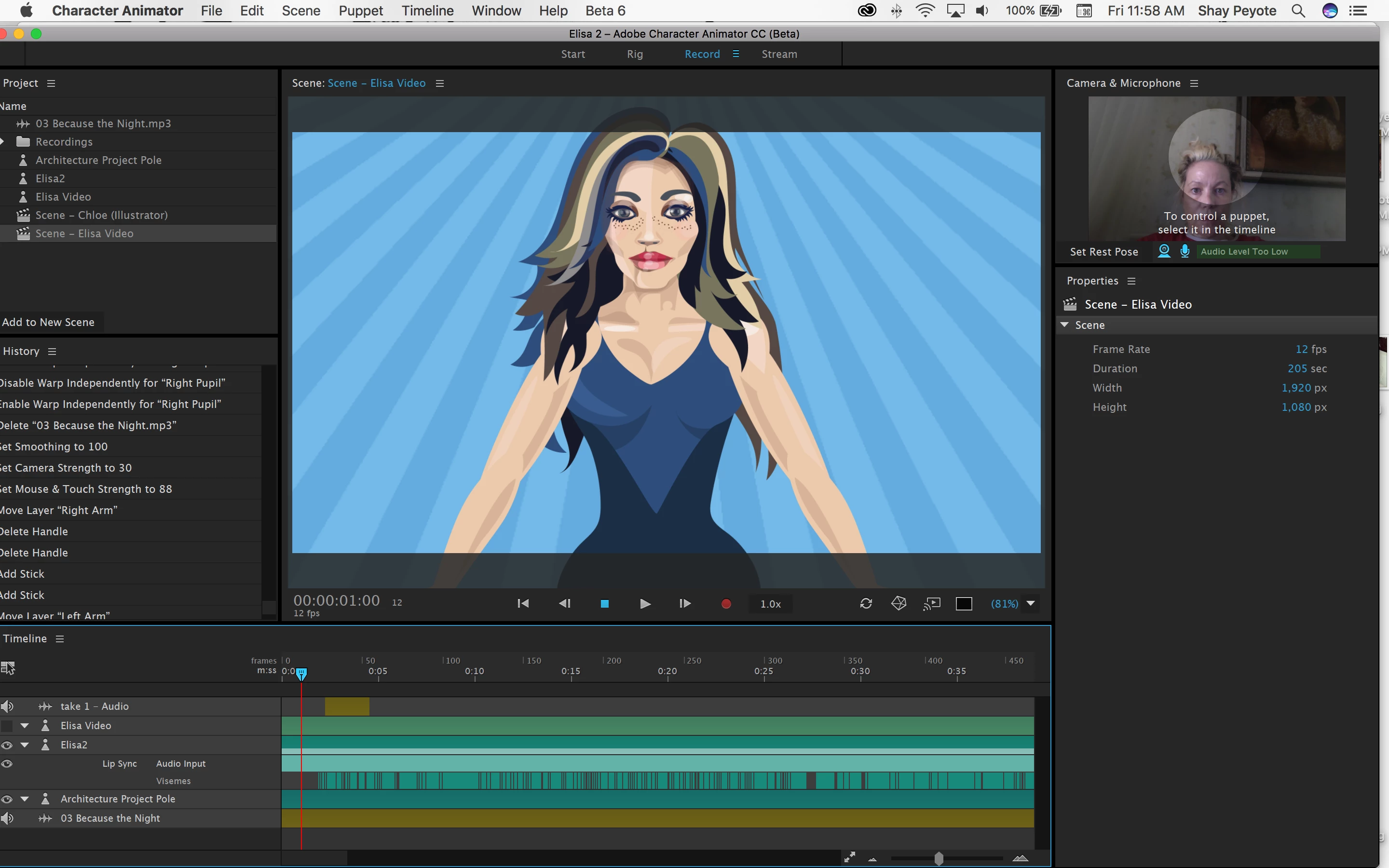Click Add to New Scene
Screen dimensions: 1389x868
[x=48, y=322]
